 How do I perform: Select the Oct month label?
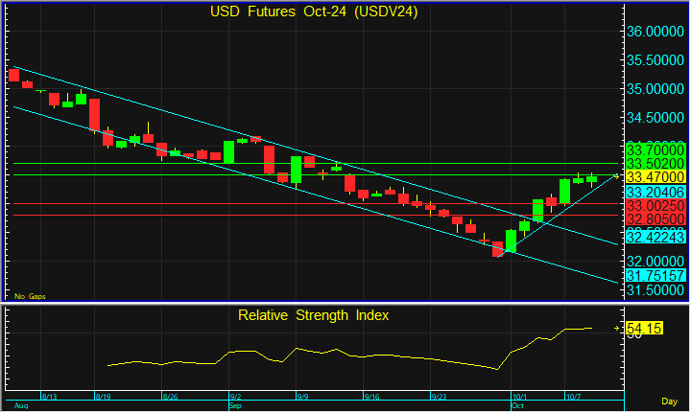pyautogui.click(x=517, y=406)
